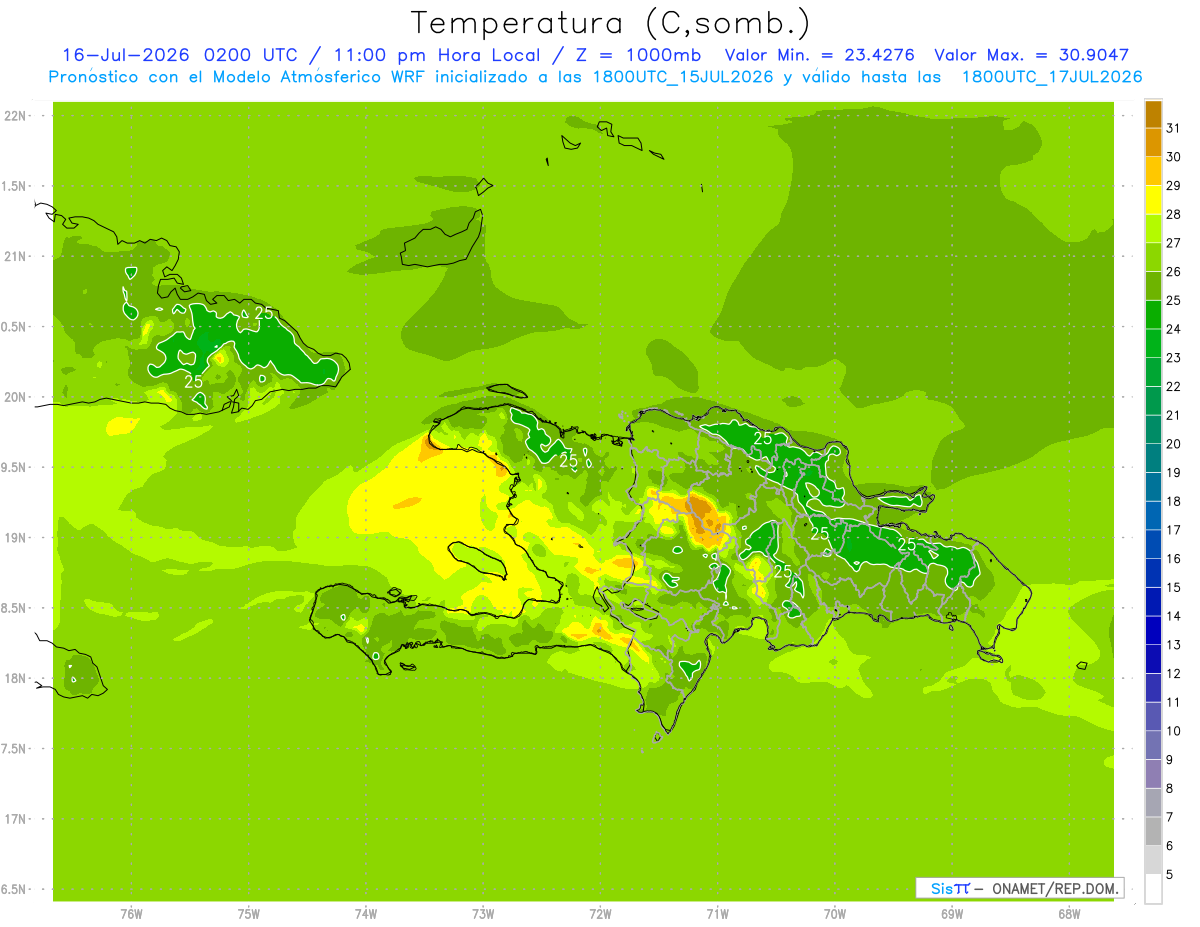Viewport: 1200px width, 927px height.
Task: Click the title 'Temperatura (C,somb.)'
Action: (x=611, y=24)
